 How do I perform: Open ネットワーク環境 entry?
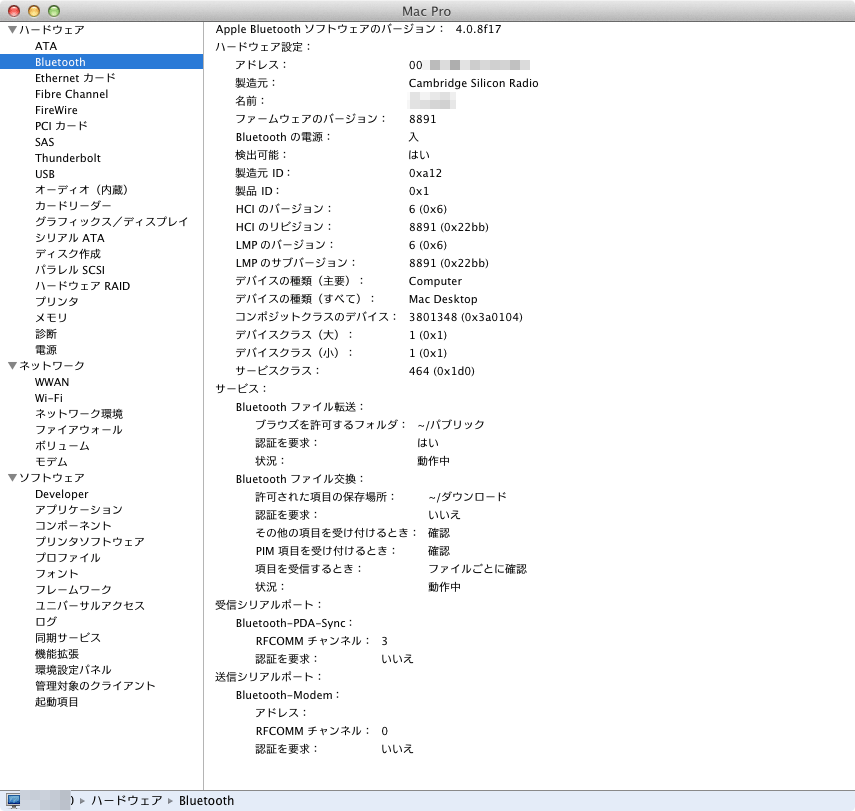[79, 414]
